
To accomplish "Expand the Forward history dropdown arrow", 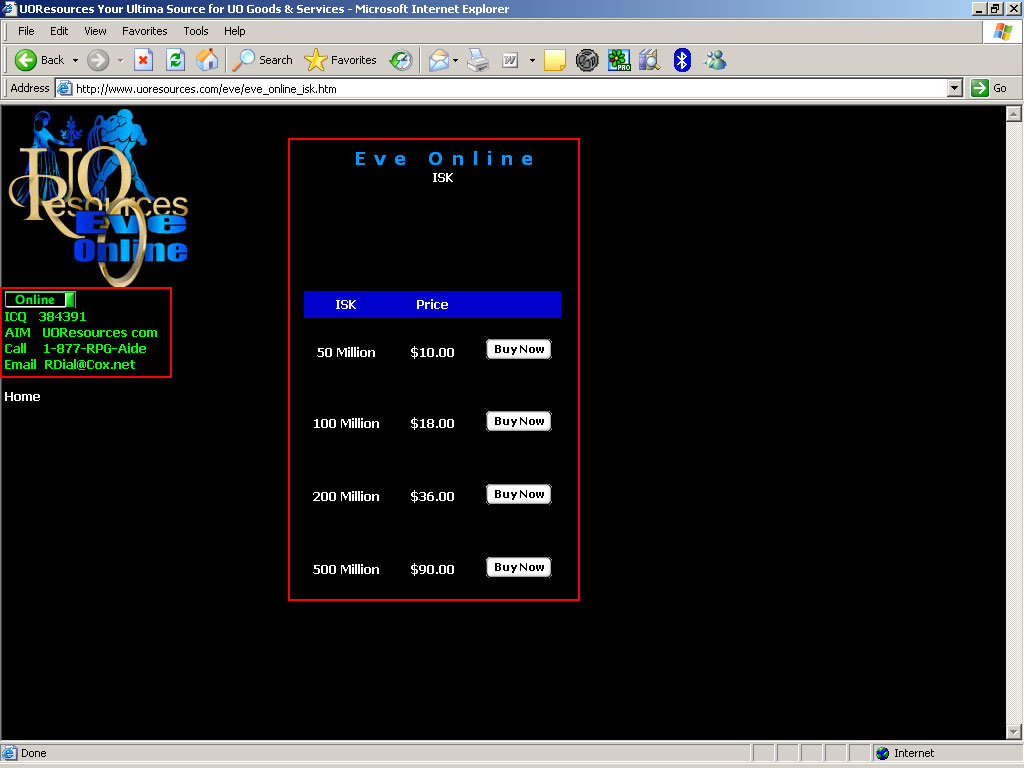I will click(120, 60).
